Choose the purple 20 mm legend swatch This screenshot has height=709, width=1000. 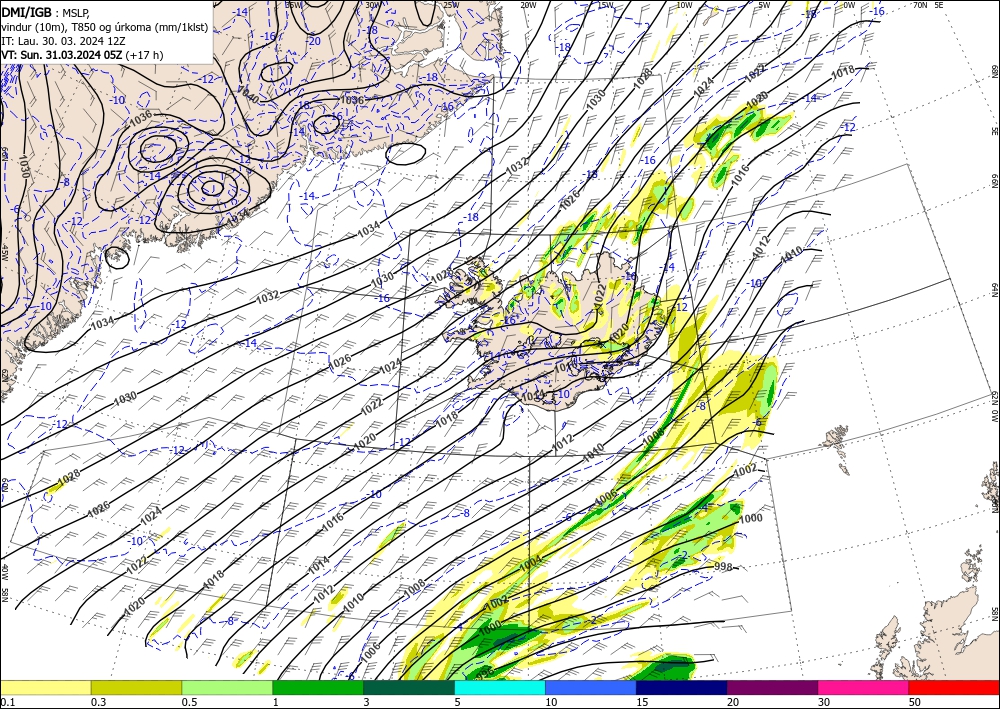tap(772, 687)
